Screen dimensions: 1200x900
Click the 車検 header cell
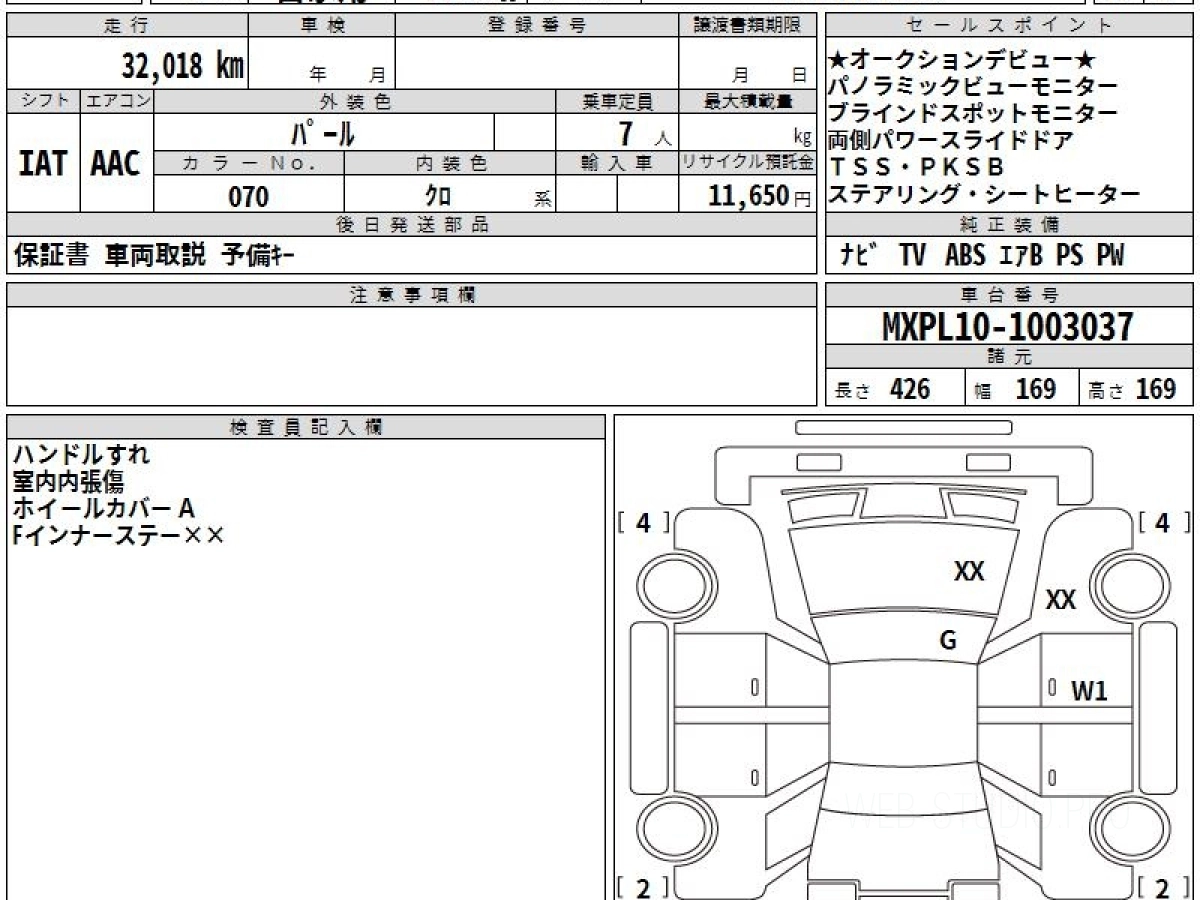[322, 26]
